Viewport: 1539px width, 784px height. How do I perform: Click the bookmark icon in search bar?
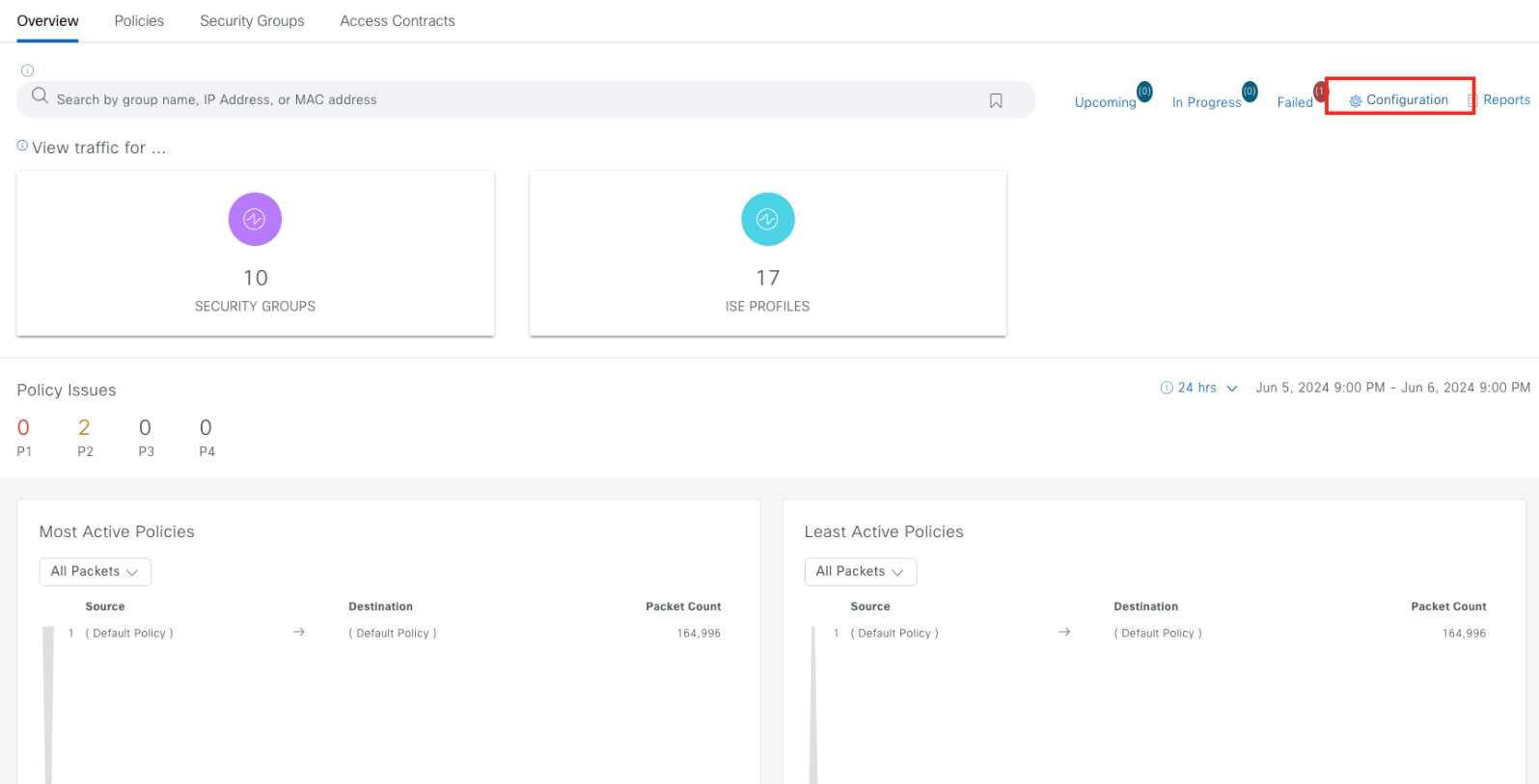[x=996, y=100]
